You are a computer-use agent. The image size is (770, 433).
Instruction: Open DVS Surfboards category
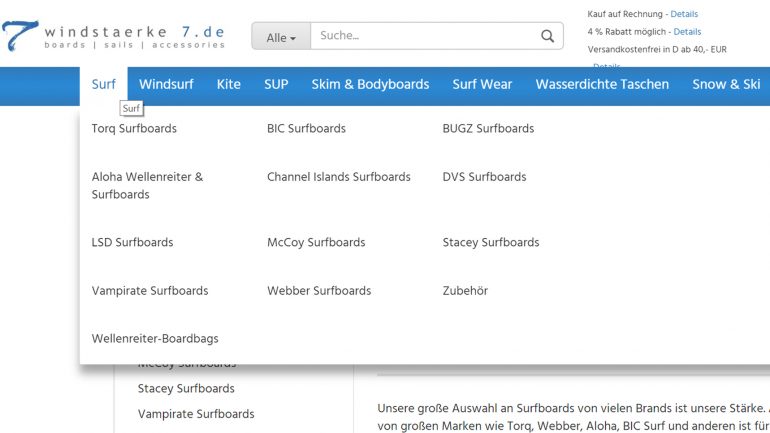point(484,177)
